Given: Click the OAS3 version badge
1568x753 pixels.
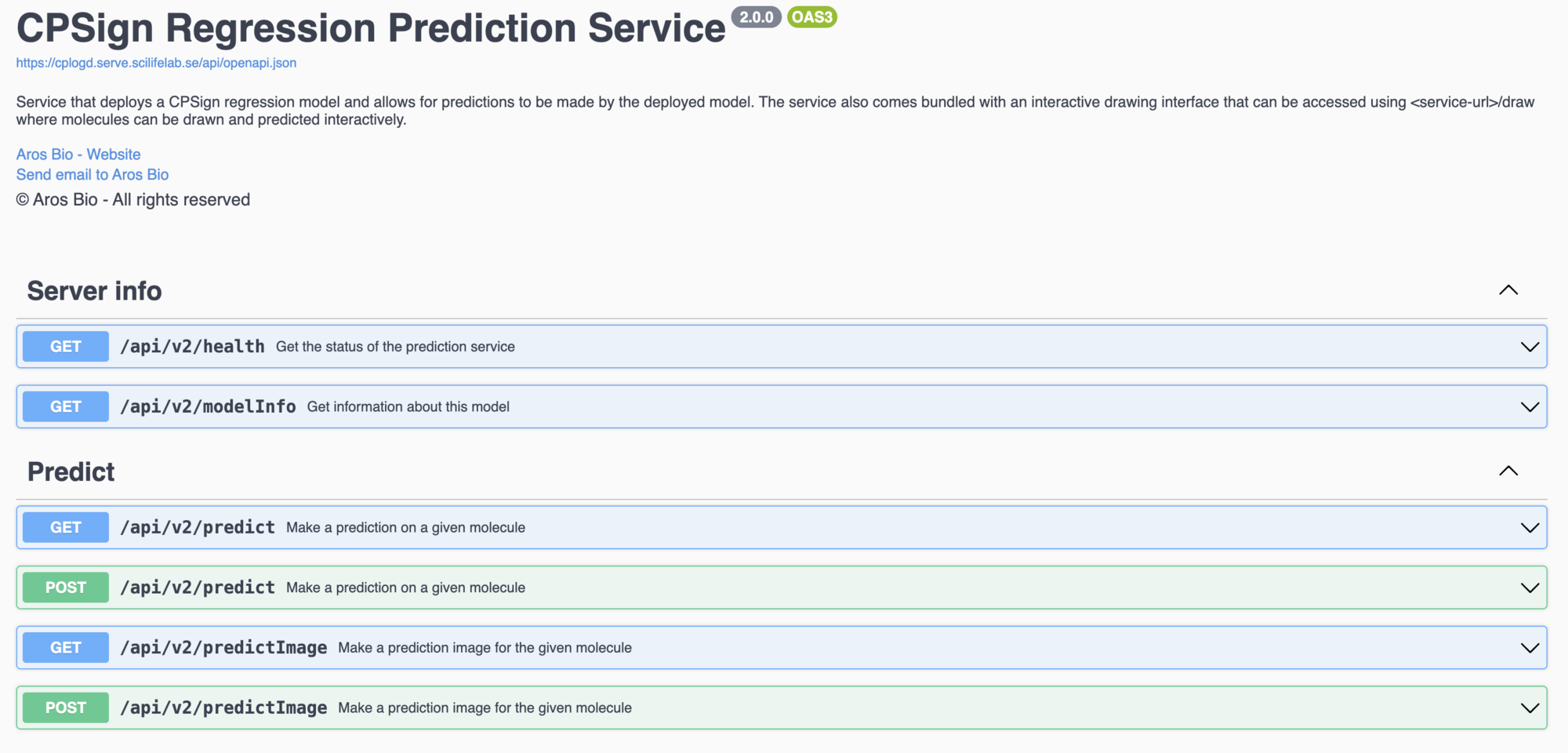Looking at the screenshot, I should [x=811, y=17].
